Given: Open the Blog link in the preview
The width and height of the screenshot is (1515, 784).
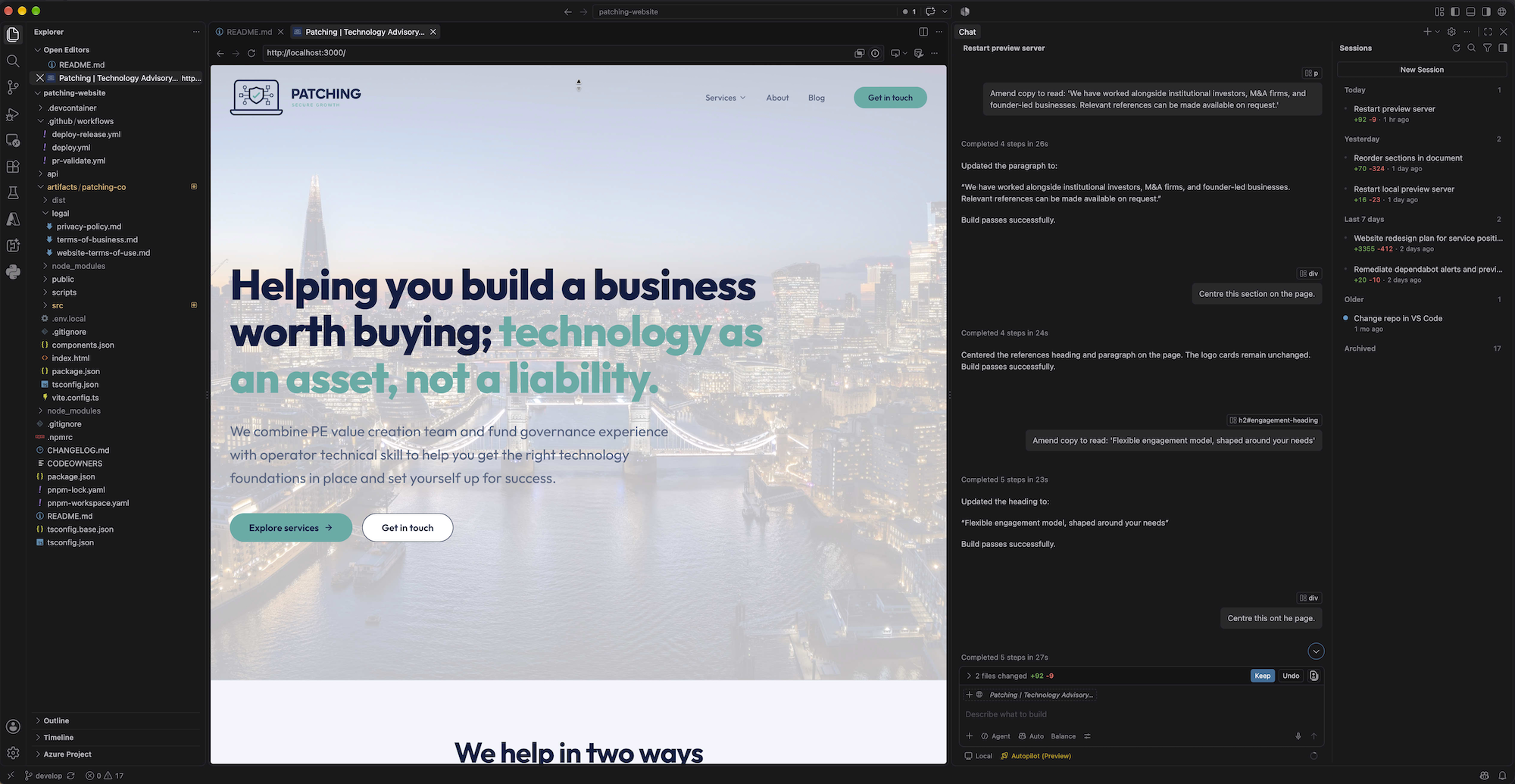Looking at the screenshot, I should (x=816, y=98).
